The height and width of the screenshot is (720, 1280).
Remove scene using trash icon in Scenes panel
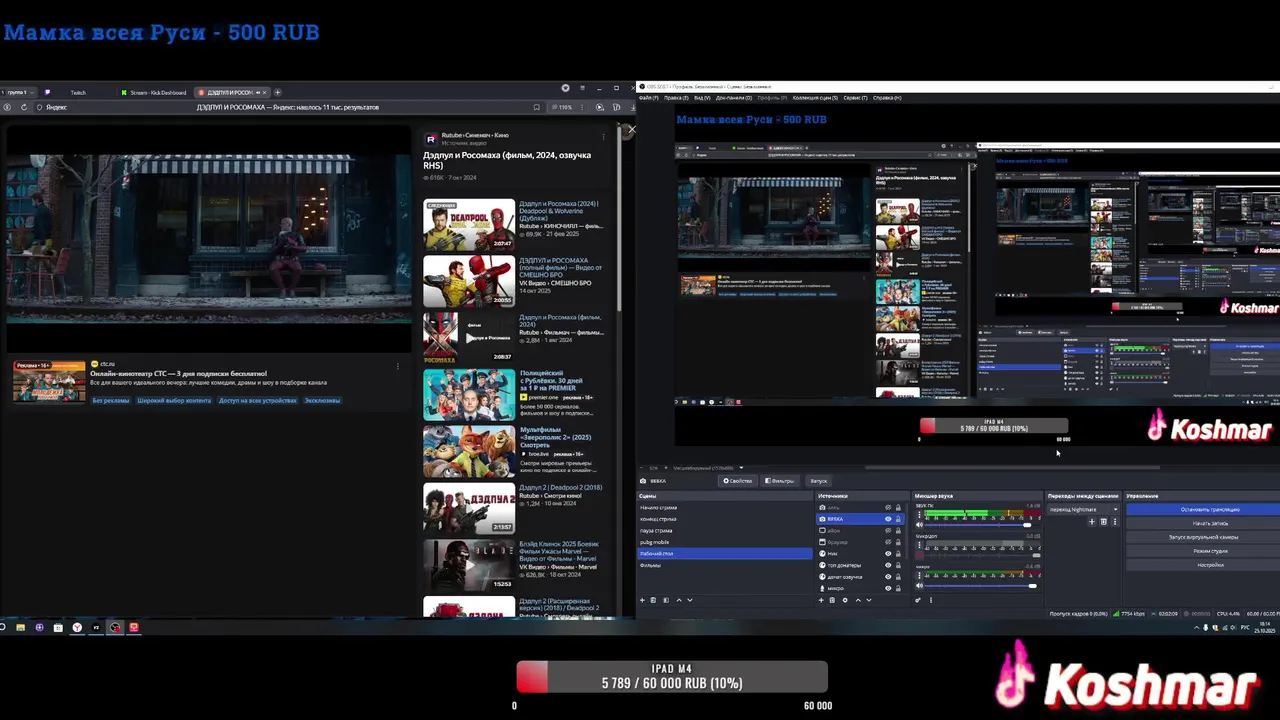[x=653, y=600]
